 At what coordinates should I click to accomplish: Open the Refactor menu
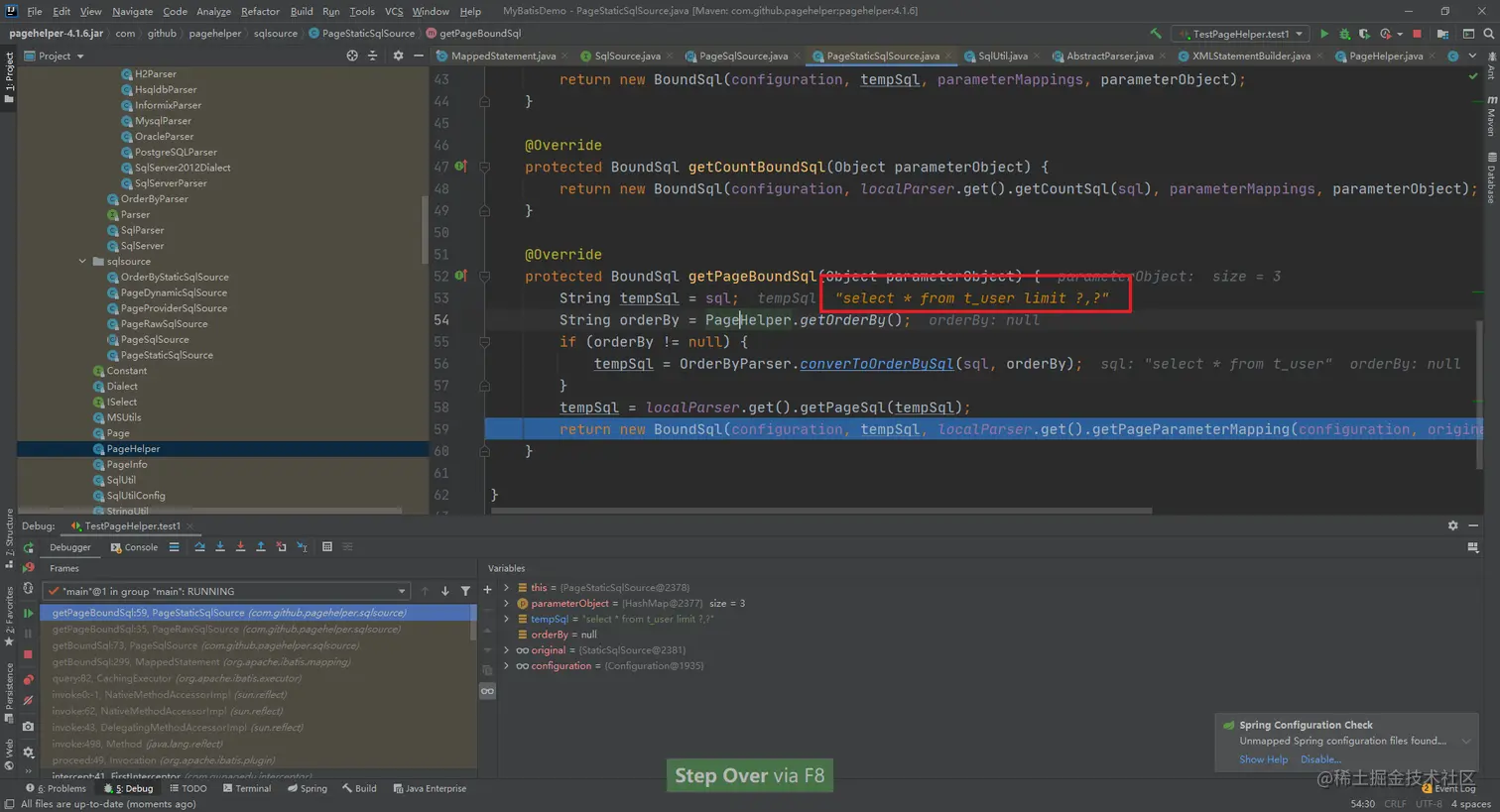(x=260, y=11)
